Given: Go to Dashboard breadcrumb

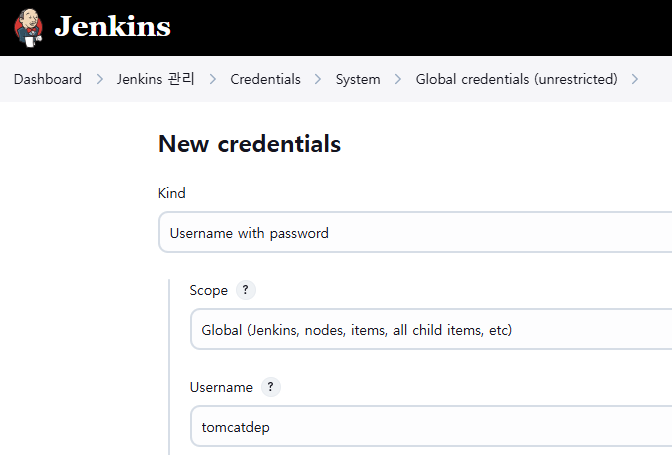Looking at the screenshot, I should 48,79.
